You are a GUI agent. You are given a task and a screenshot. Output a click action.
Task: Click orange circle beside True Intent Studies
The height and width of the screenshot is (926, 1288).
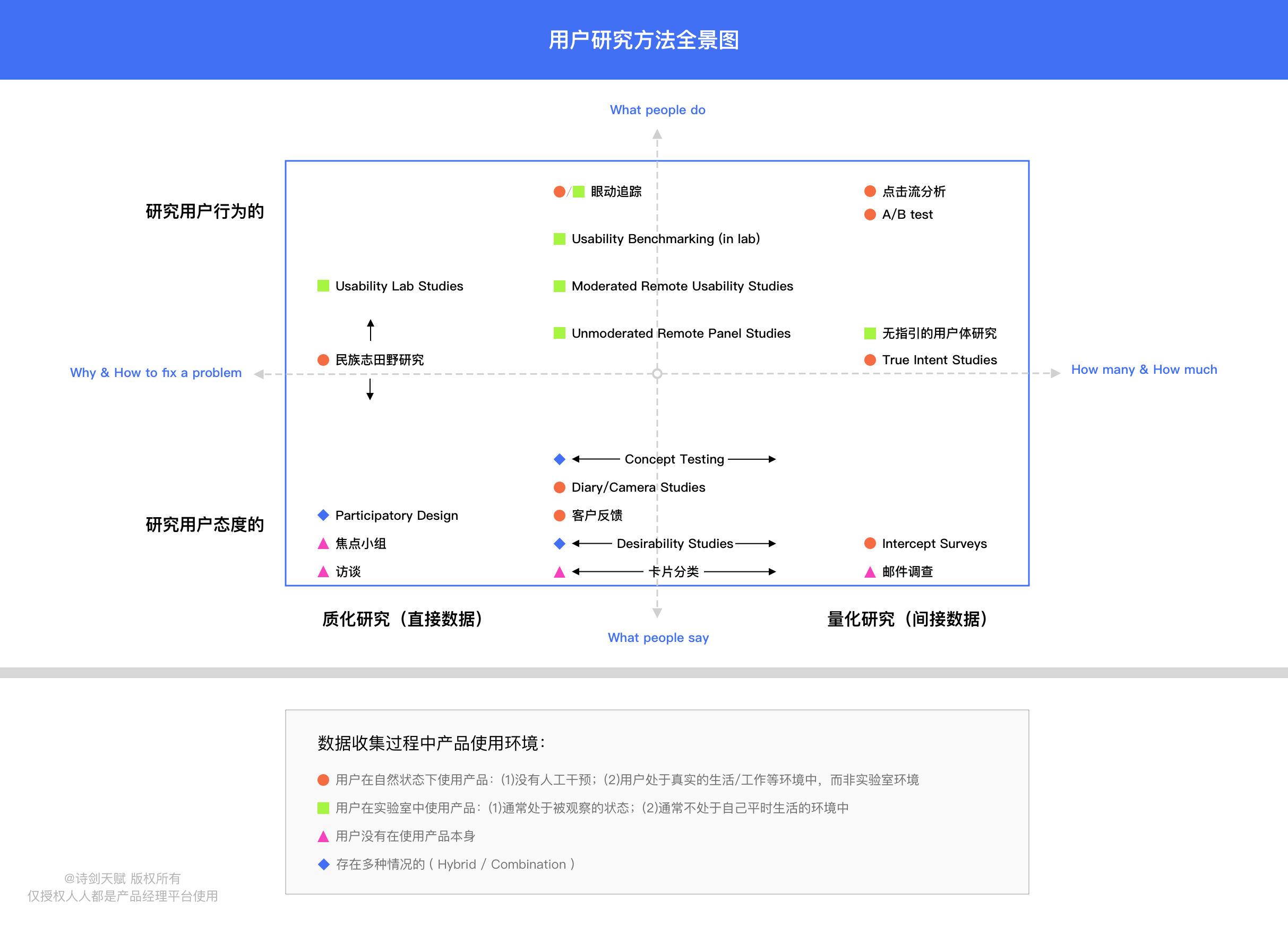pos(870,359)
